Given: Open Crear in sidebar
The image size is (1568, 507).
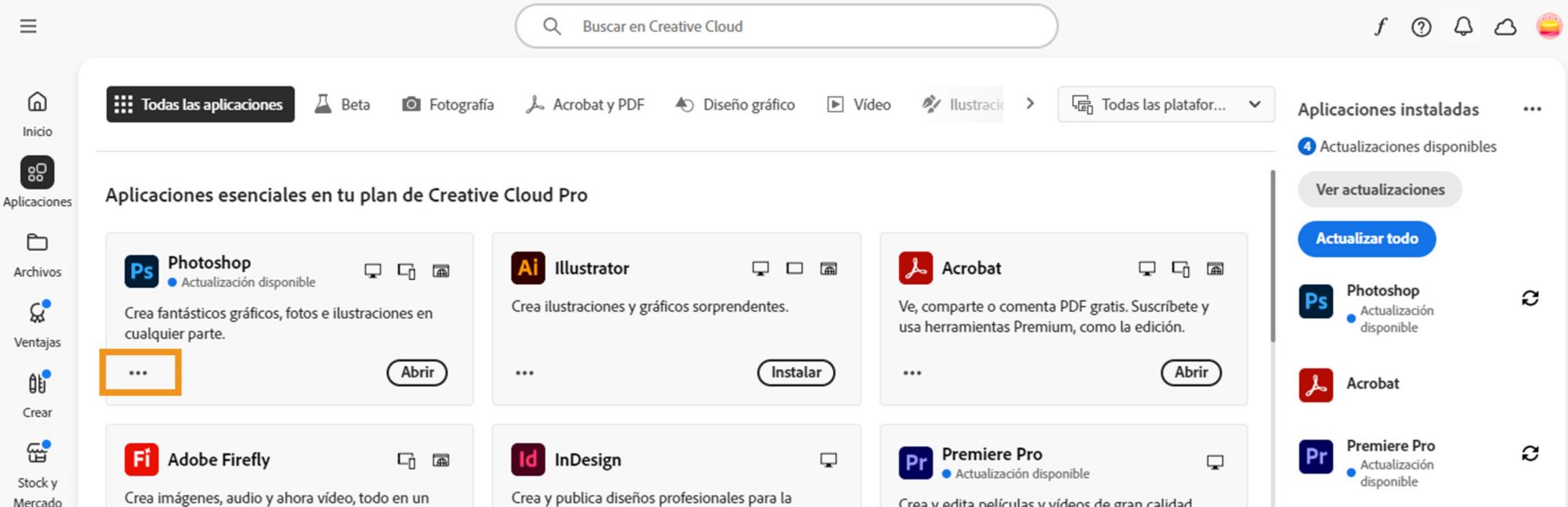Looking at the screenshot, I should click(38, 394).
